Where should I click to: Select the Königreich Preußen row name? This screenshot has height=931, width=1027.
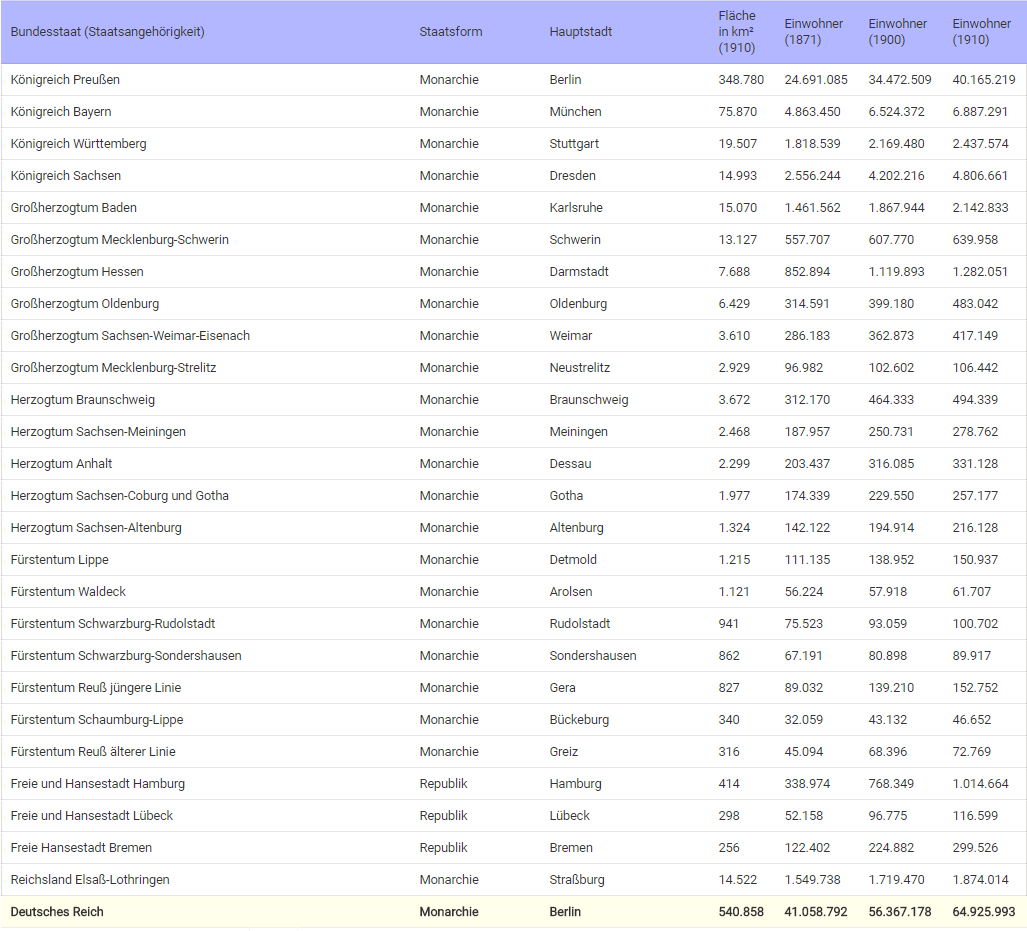pyautogui.click(x=65, y=79)
